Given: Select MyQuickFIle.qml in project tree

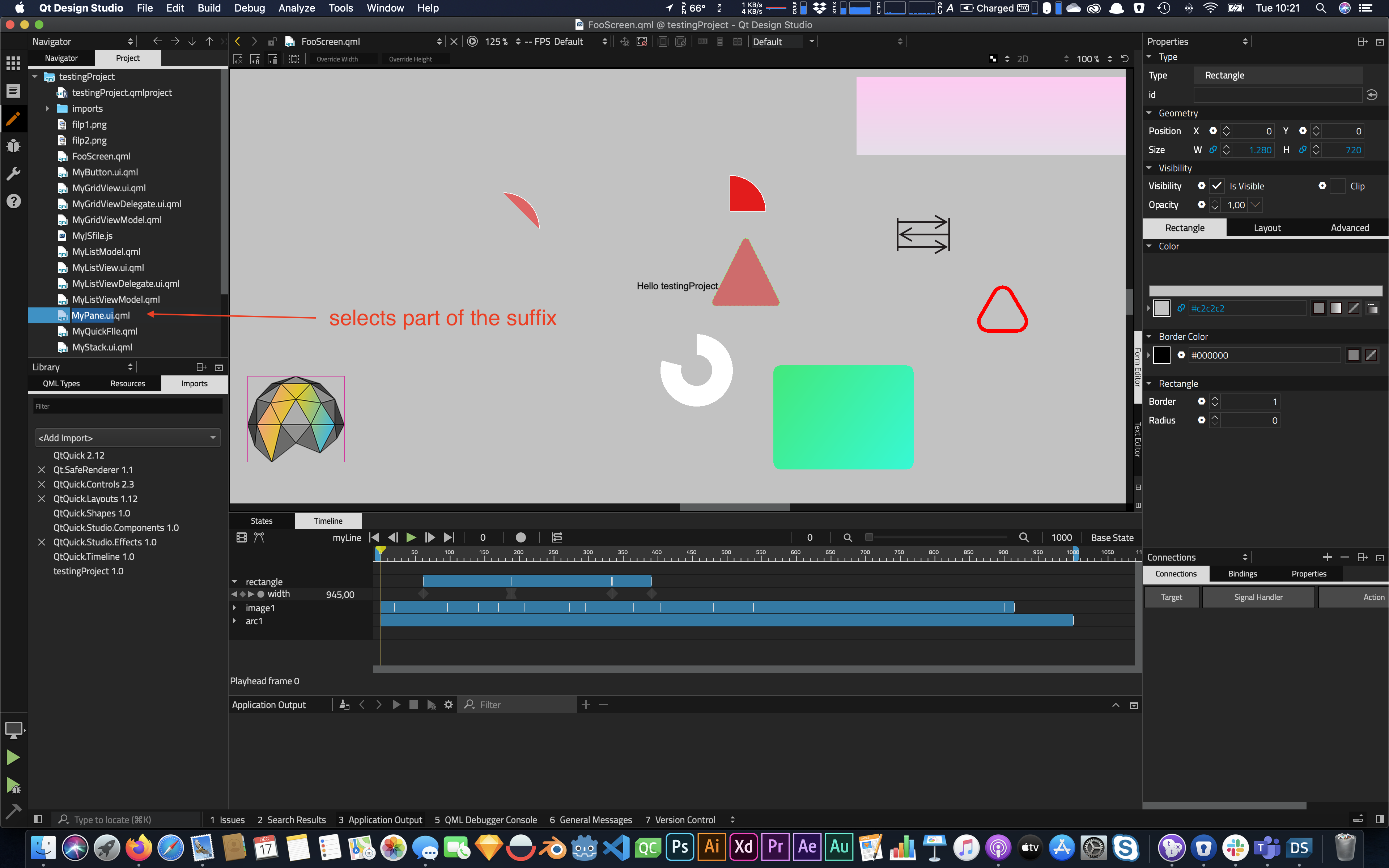Looking at the screenshot, I should coord(105,331).
